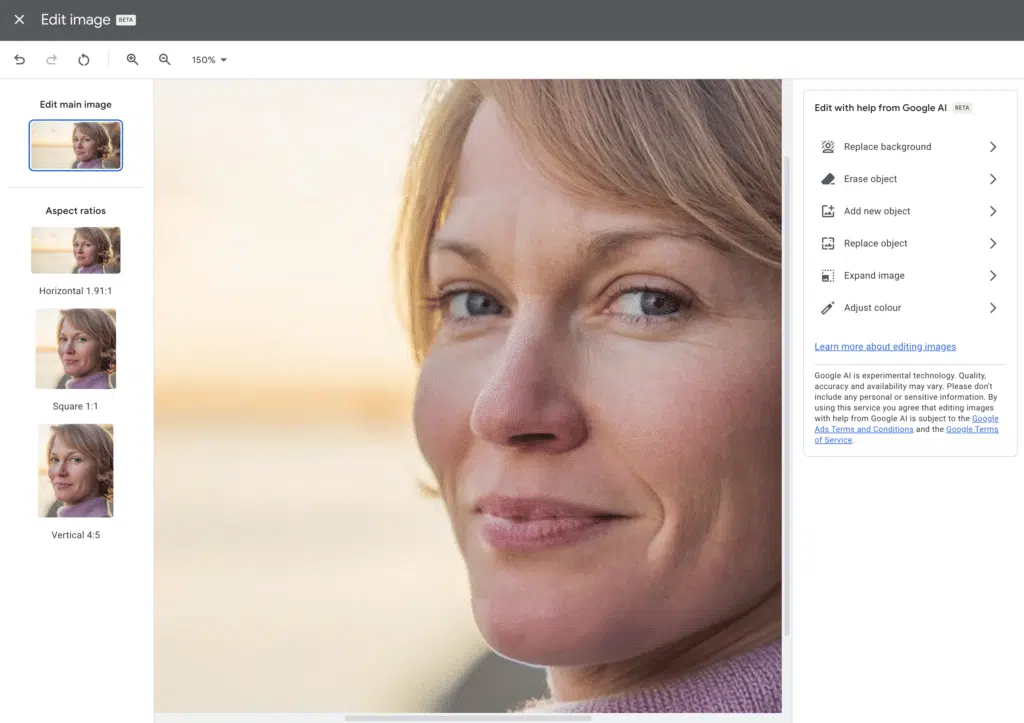1024x723 pixels.
Task: Click the Replace background icon
Action: (827, 146)
